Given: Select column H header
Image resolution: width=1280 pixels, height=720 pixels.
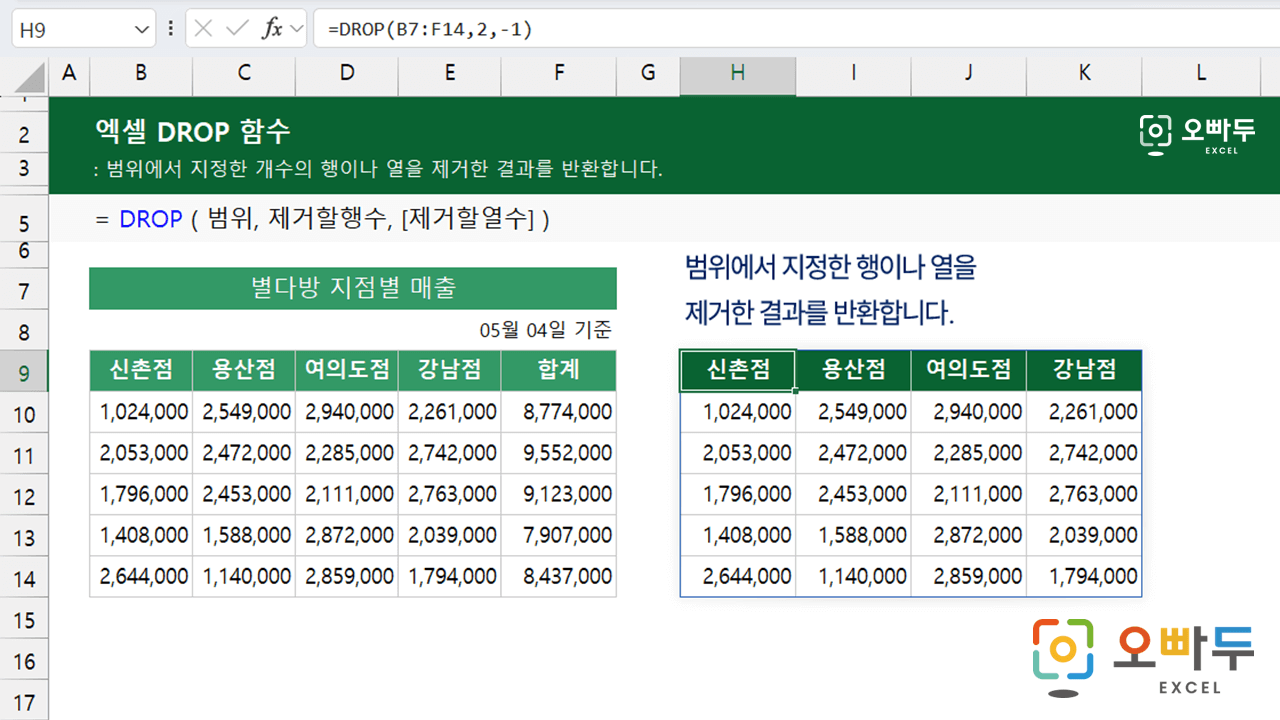Looking at the screenshot, I should 737,73.
